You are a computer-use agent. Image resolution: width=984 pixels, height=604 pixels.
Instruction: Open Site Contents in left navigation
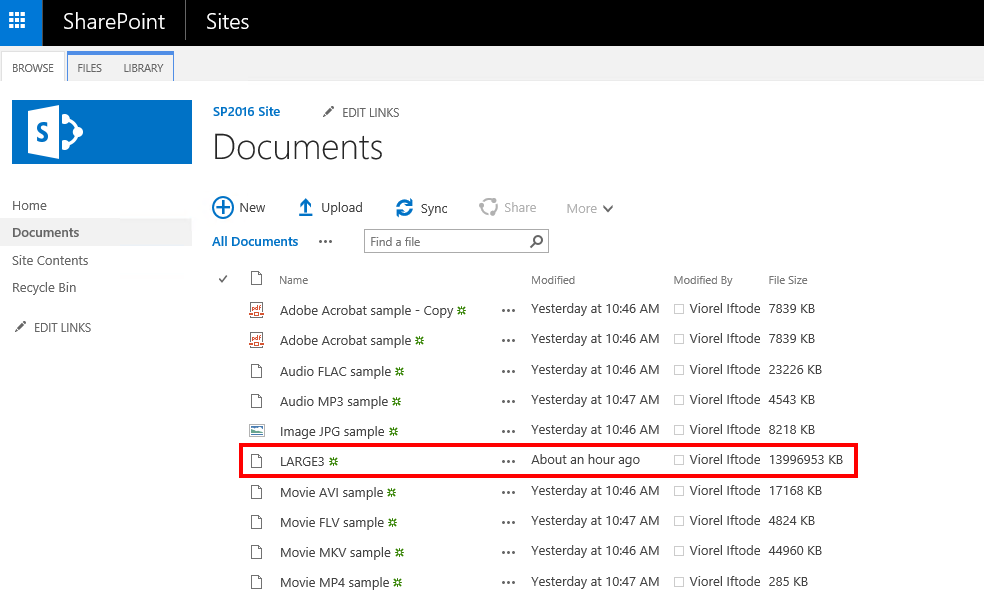tap(50, 260)
